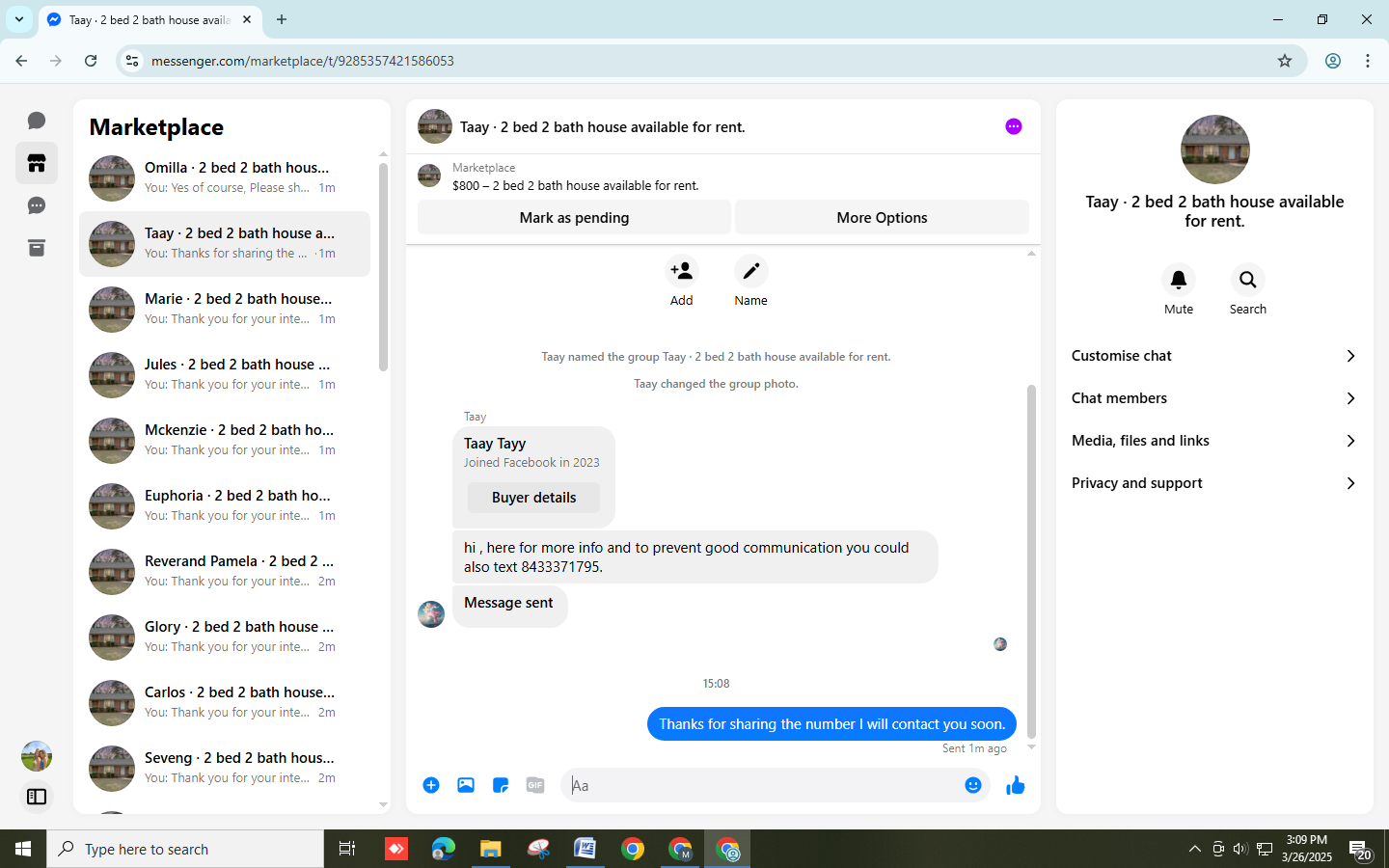Screen dimensions: 1389x868
Task: Open the notification center on the taskbar
Action: point(1360,849)
